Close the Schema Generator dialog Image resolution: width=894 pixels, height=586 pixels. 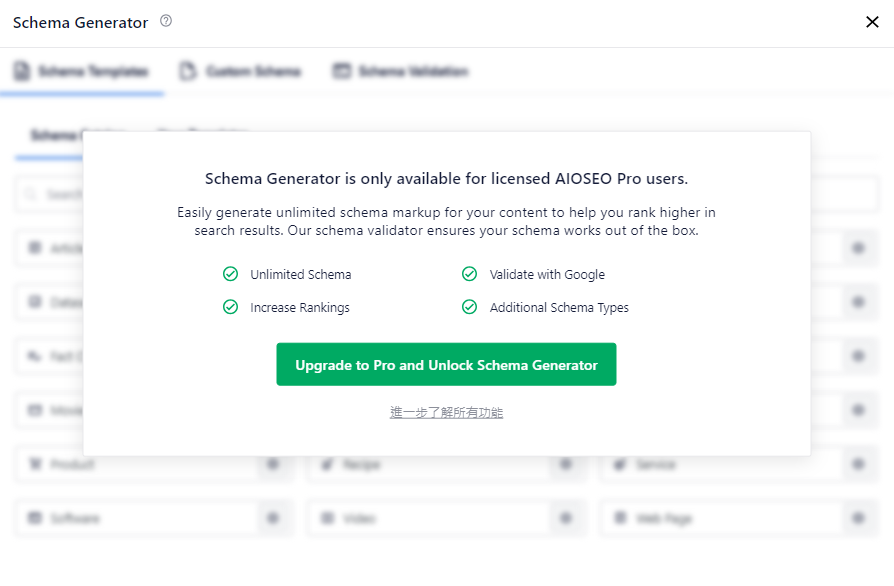tap(872, 22)
